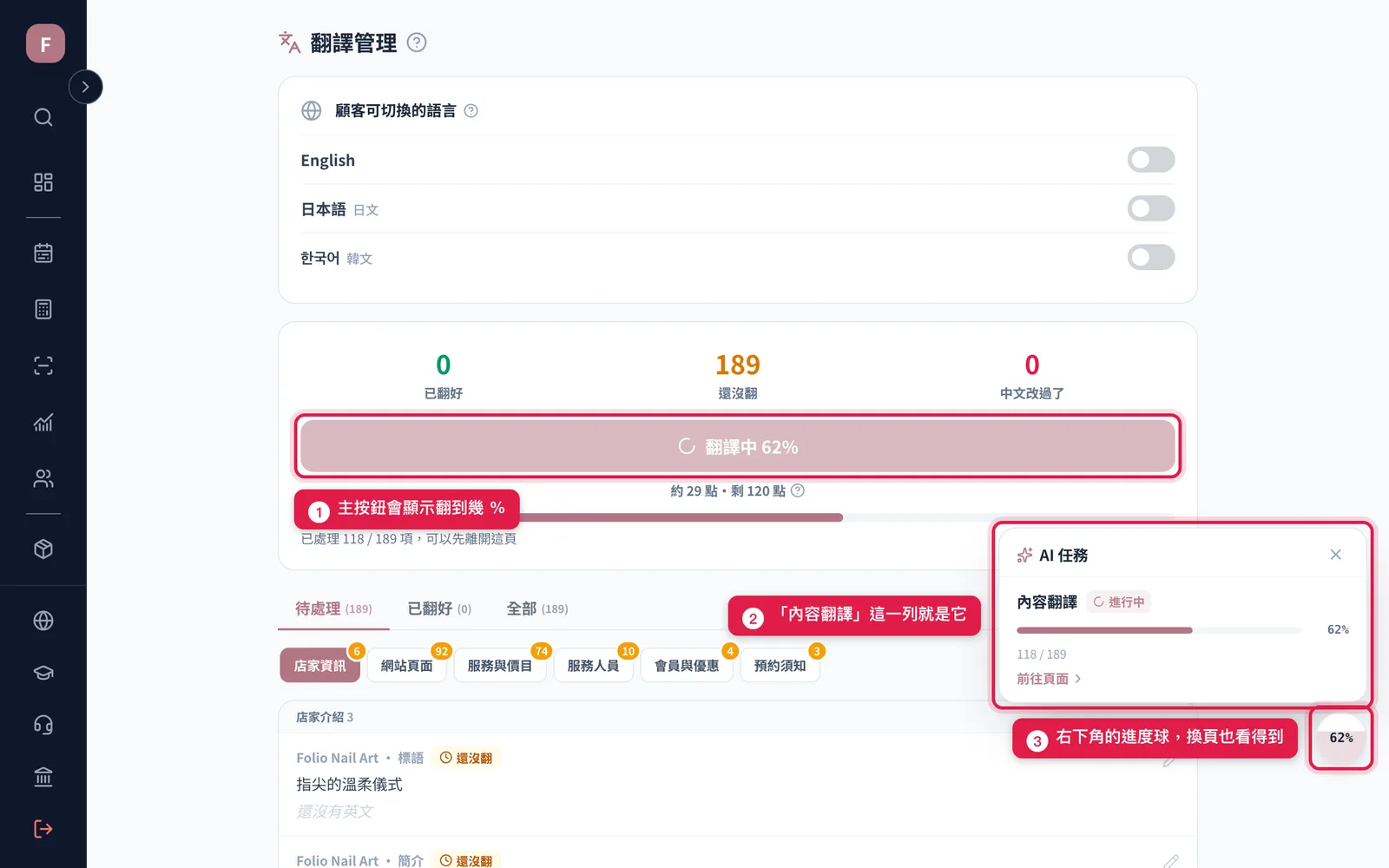Image resolution: width=1389 pixels, height=868 pixels.
Task: Open the search icon in the sidebar
Action: tap(43, 117)
